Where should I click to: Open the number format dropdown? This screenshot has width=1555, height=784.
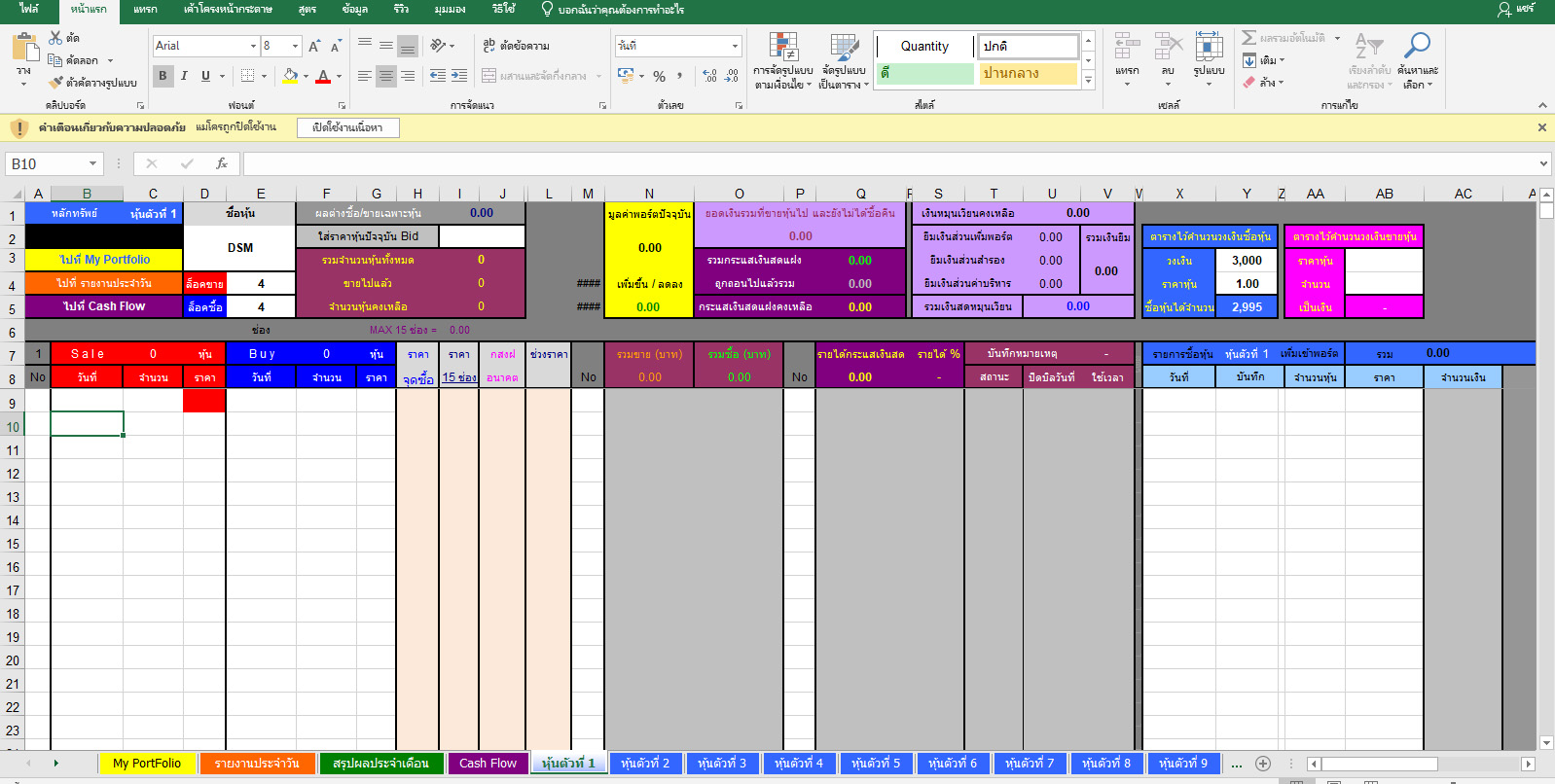[x=735, y=46]
